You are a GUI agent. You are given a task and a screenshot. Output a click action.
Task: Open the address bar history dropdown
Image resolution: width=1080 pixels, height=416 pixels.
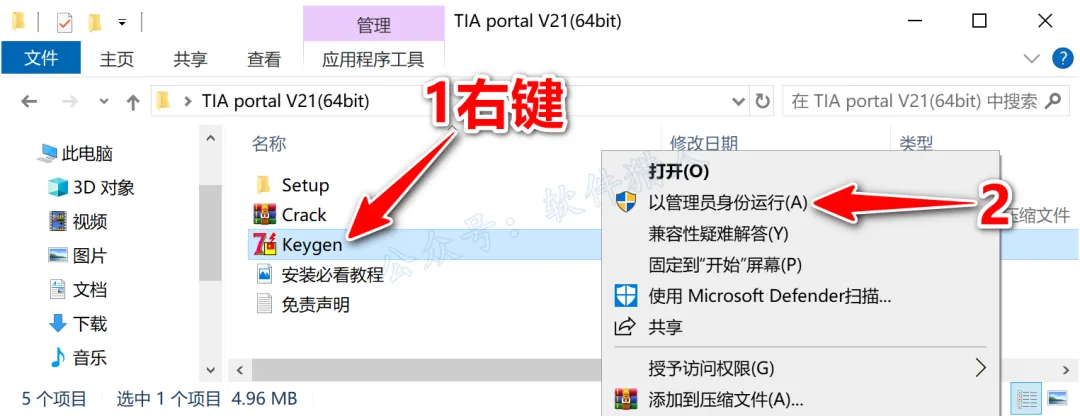click(738, 102)
